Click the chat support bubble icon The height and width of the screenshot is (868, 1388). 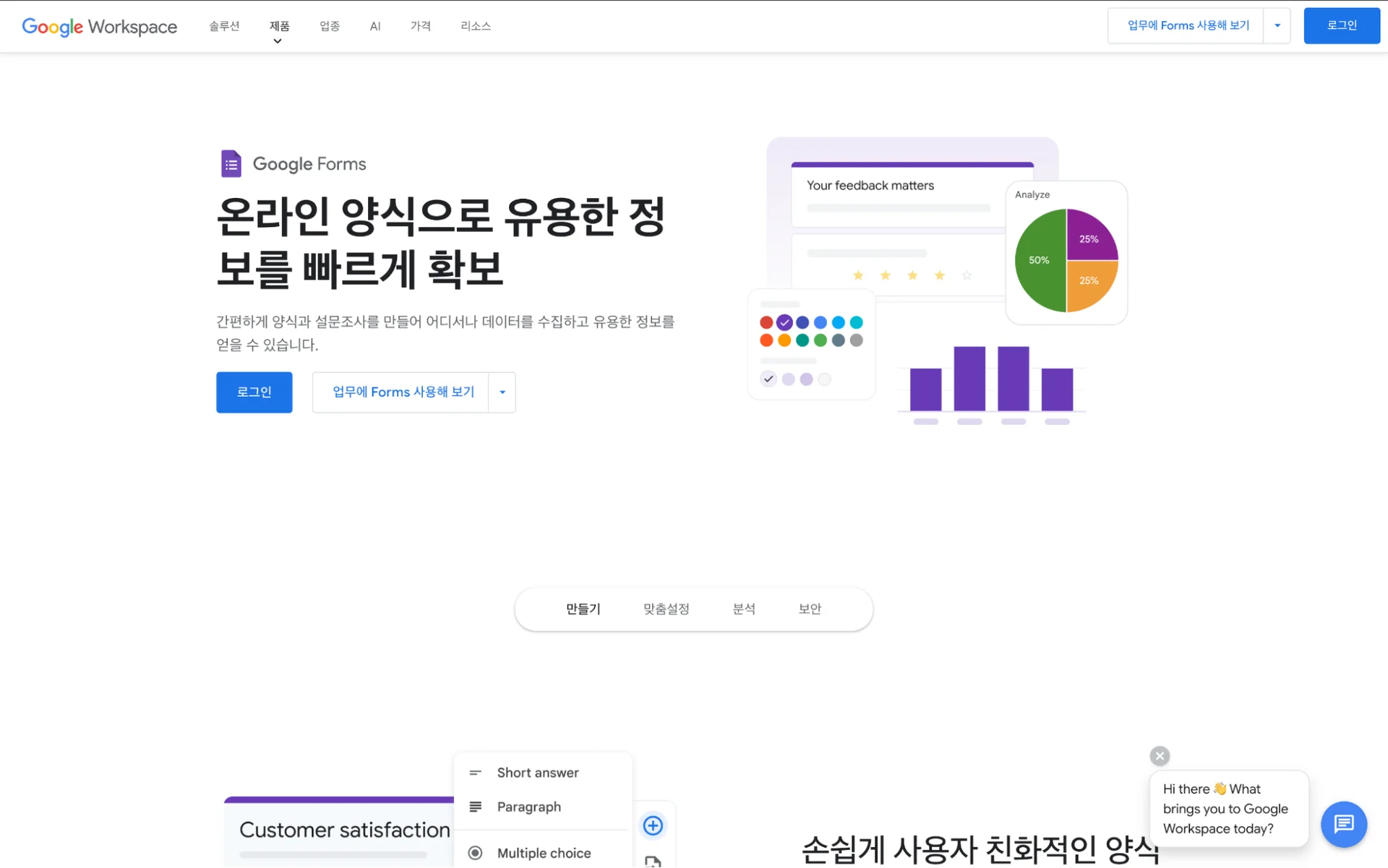(1344, 824)
